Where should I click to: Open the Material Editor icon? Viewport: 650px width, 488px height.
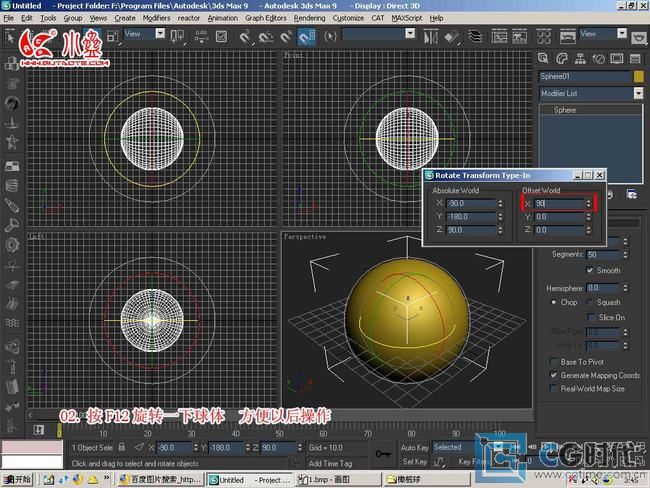pos(543,37)
